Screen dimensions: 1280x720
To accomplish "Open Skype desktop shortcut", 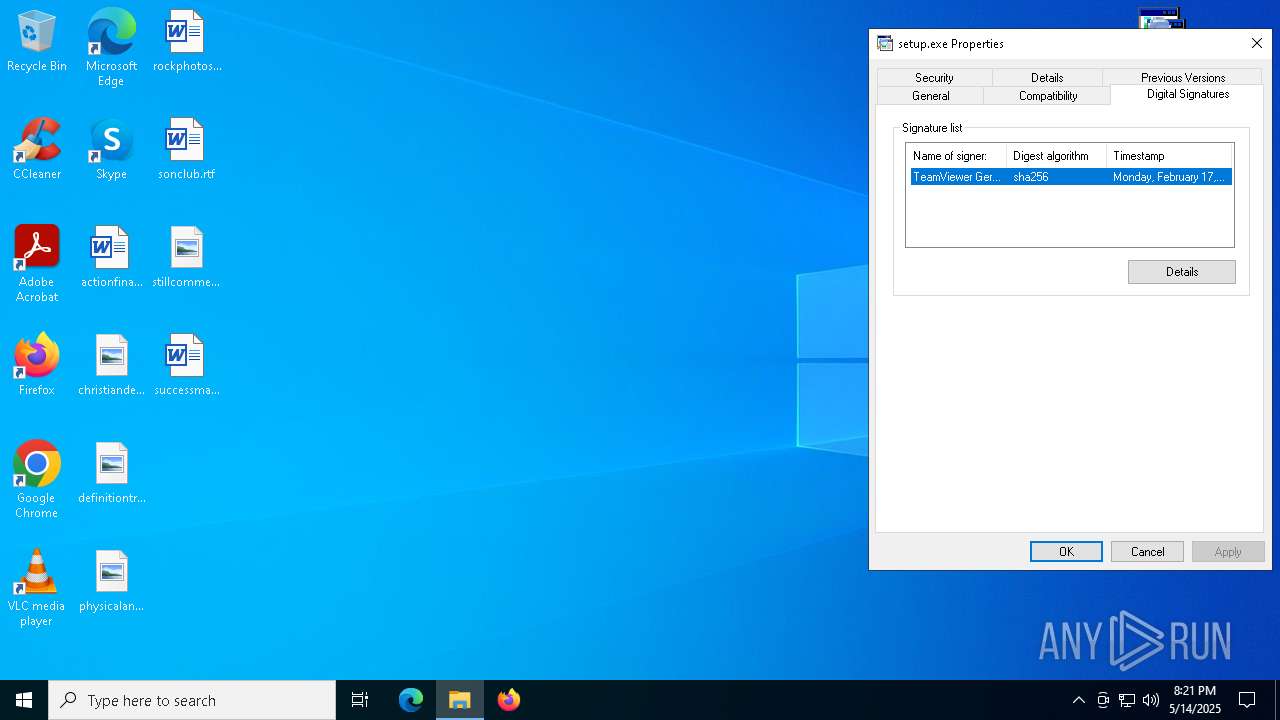I will 111,148.
